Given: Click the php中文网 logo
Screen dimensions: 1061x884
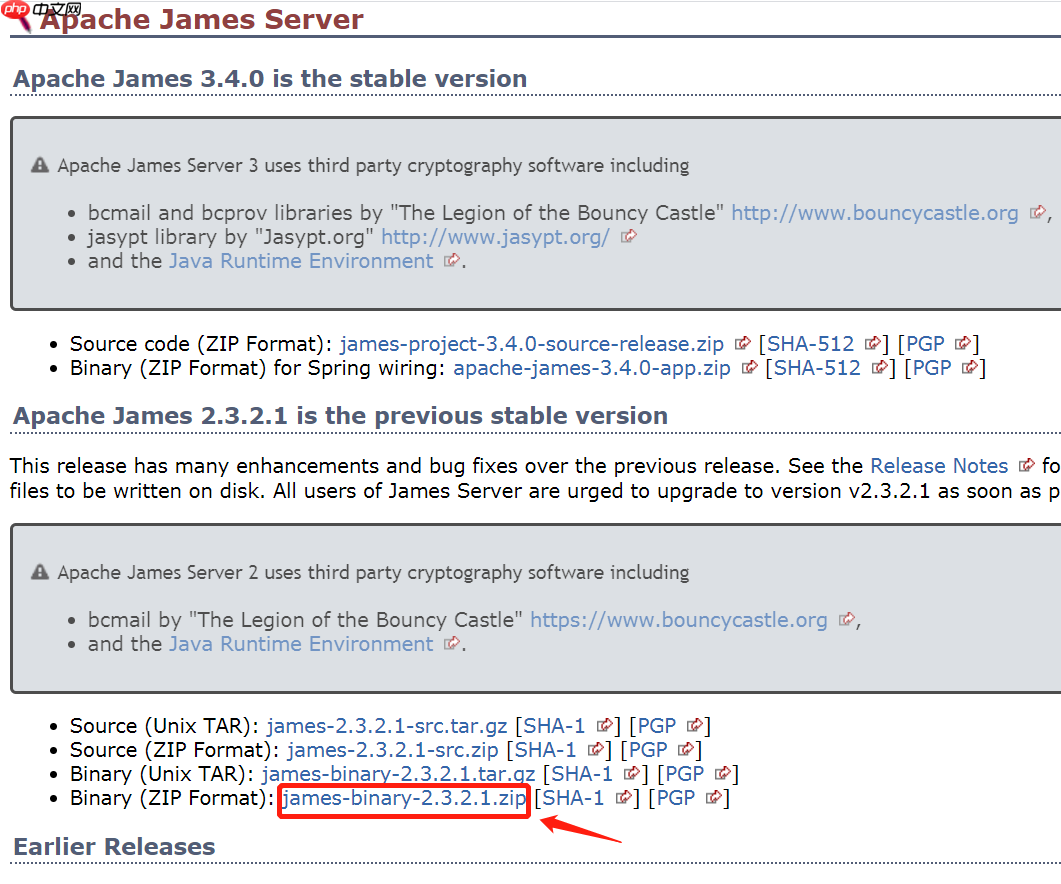Looking at the screenshot, I should 14,13.
